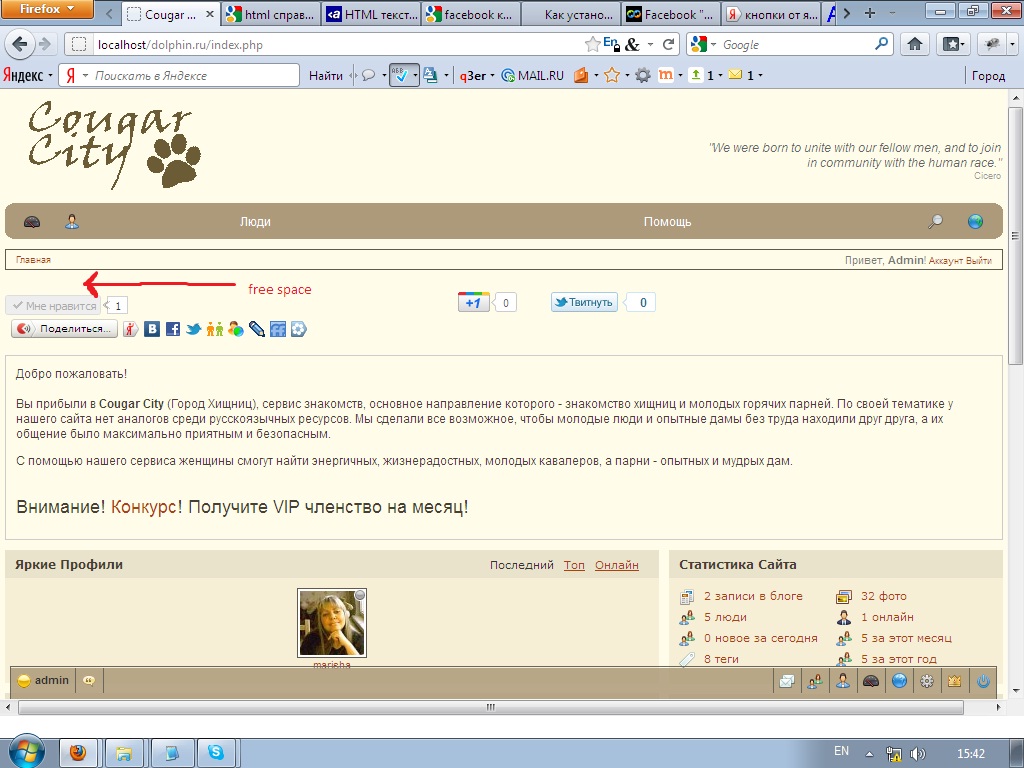
Task: Click the Yandex bar settings gear icon
Action: point(643,75)
